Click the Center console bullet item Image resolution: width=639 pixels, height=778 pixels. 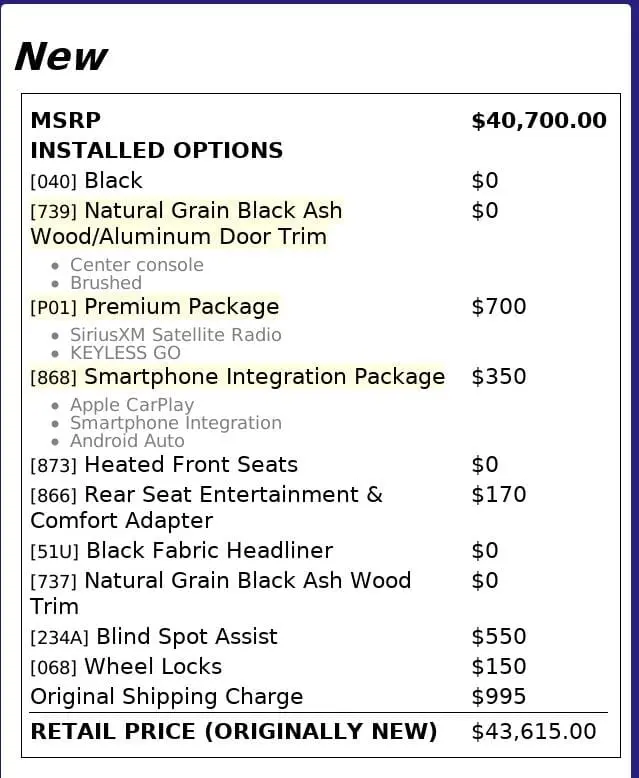[x=136, y=265]
